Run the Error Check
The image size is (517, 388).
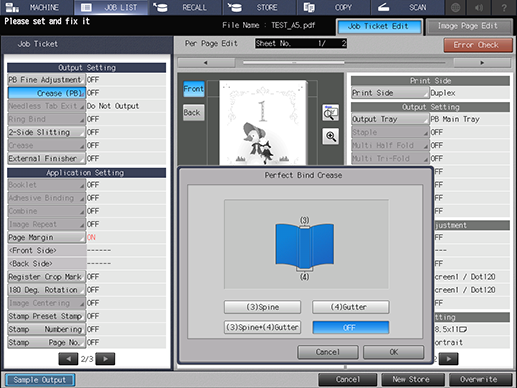tap(478, 45)
